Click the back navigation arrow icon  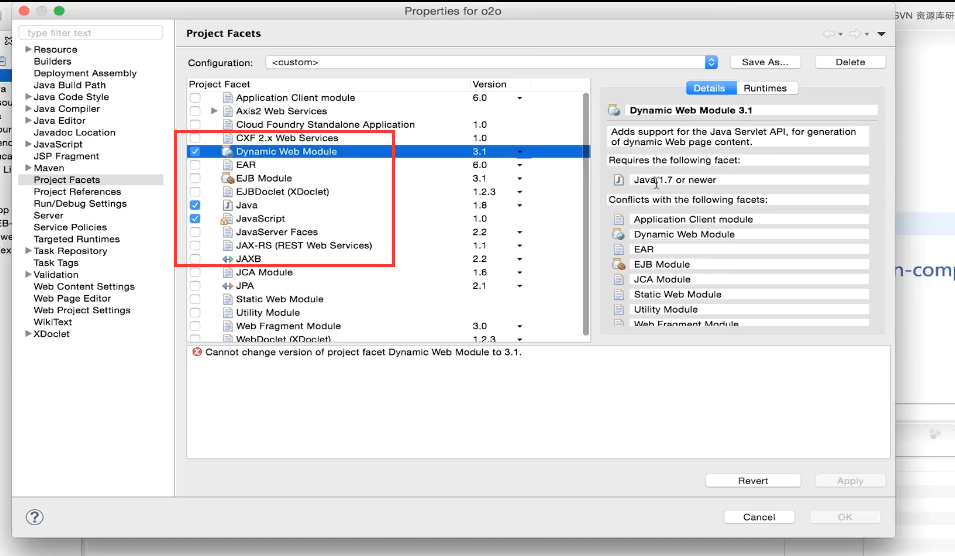point(828,34)
